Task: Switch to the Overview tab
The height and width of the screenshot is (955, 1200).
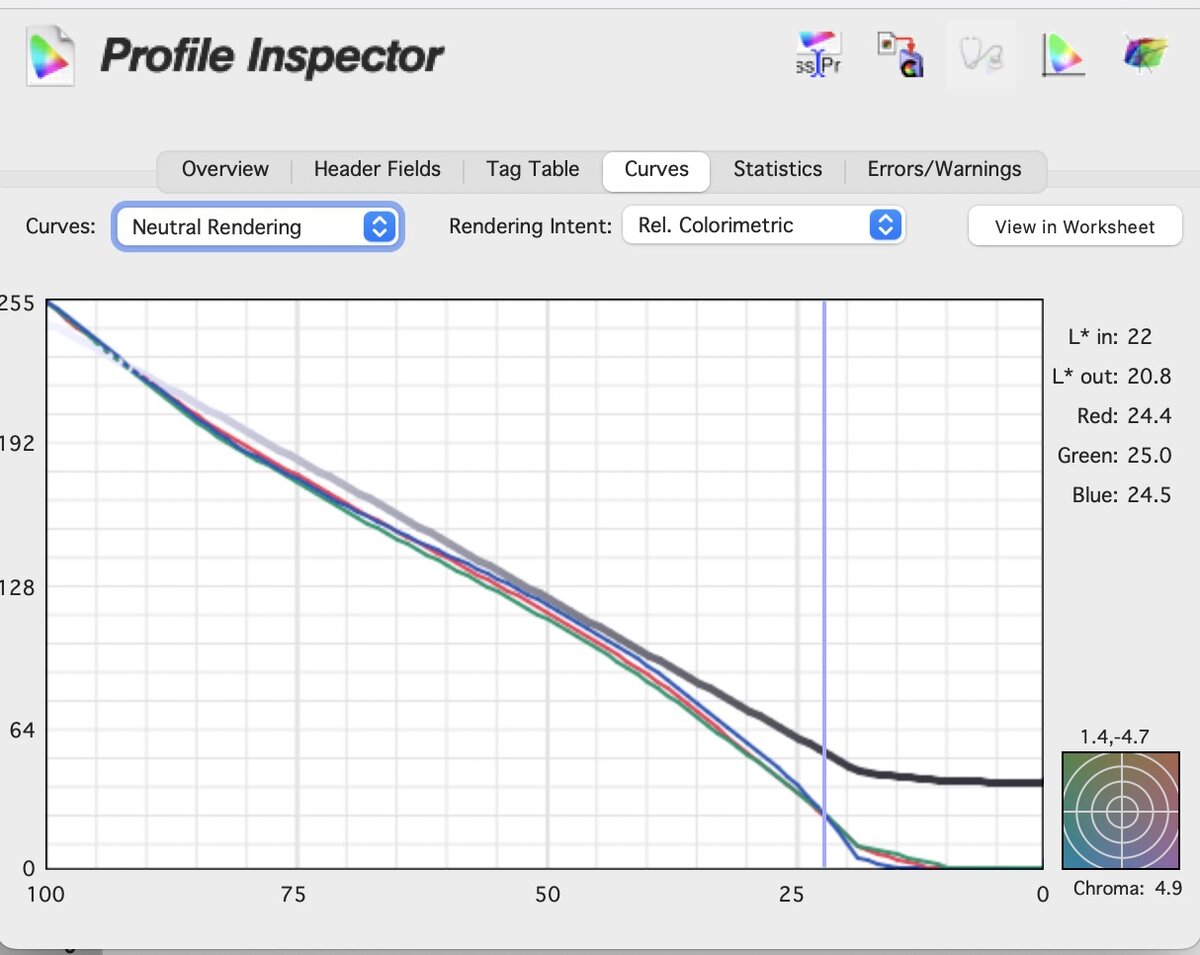Action: pyautogui.click(x=225, y=170)
